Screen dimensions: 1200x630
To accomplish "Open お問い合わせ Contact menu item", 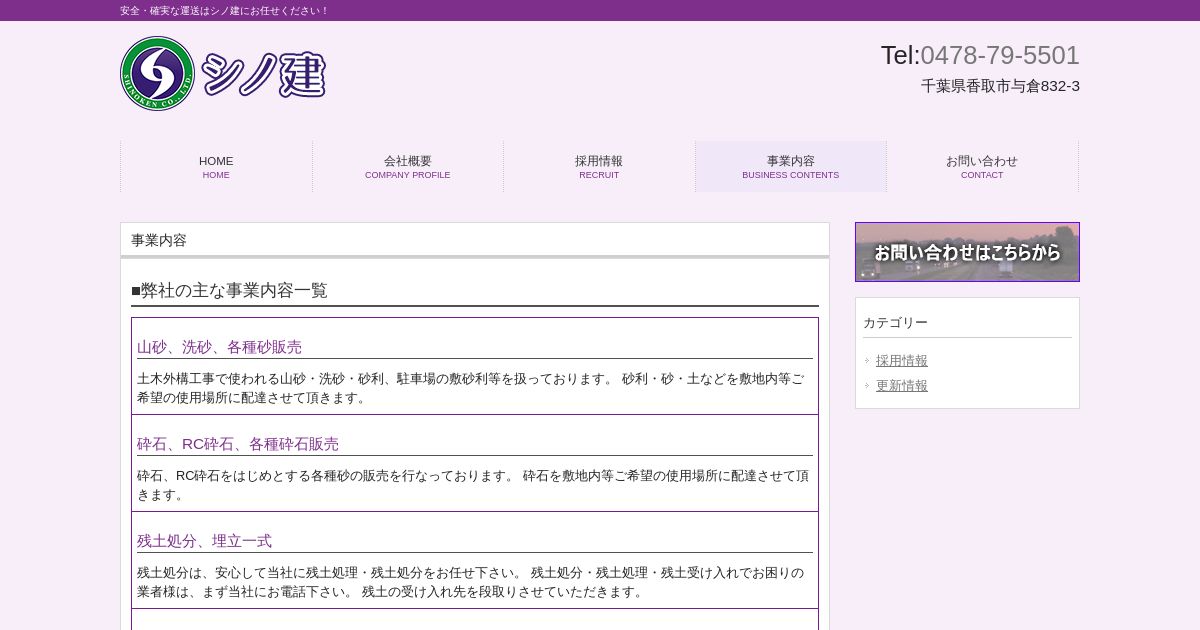I will point(982,167).
